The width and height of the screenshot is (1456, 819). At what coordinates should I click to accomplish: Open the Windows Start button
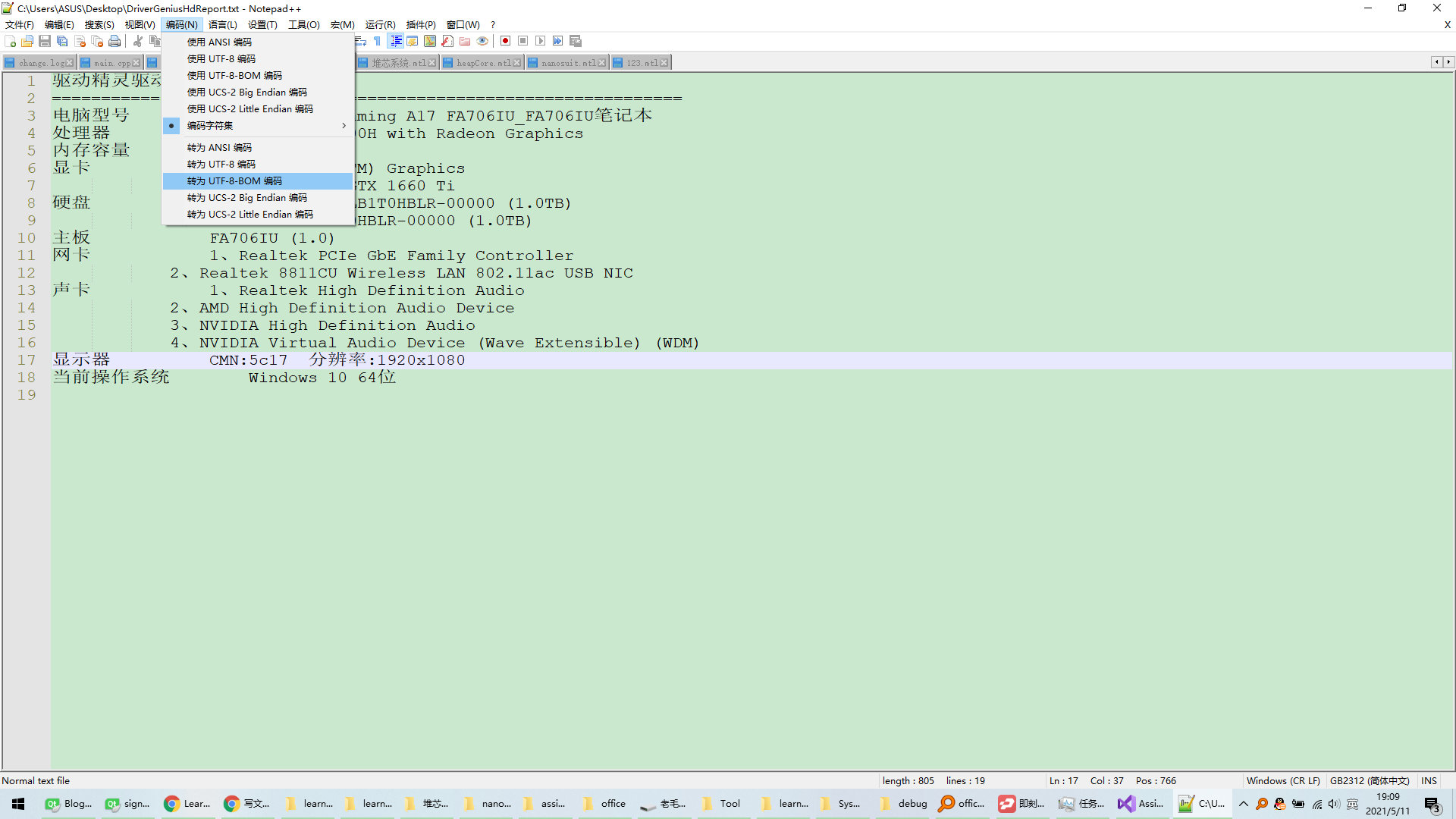(18, 804)
